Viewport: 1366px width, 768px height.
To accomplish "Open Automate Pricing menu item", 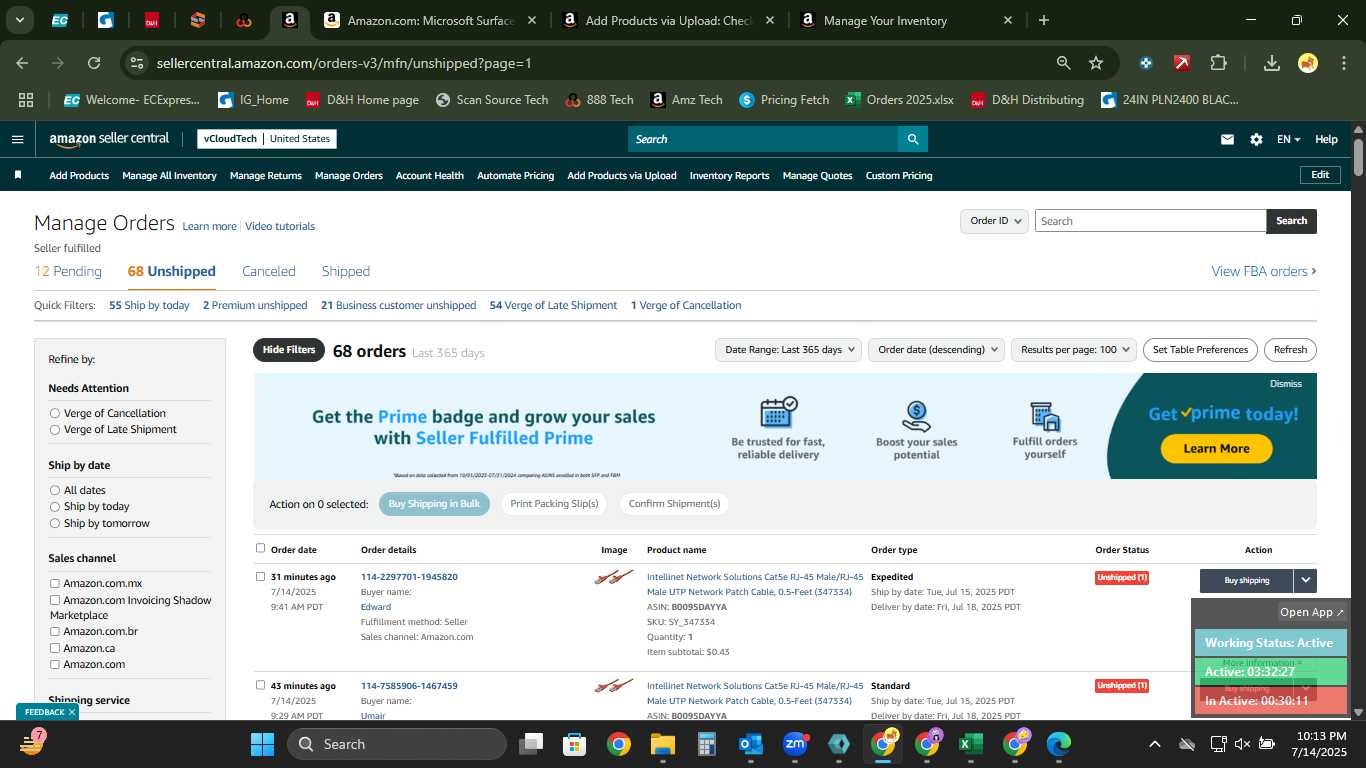I will coord(515,175).
